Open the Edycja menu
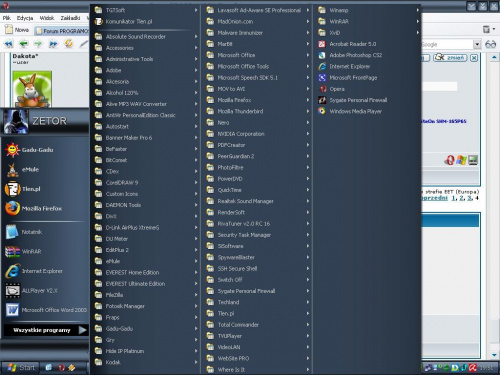Image resolution: width=500 pixels, height=375 pixels. [x=25, y=18]
